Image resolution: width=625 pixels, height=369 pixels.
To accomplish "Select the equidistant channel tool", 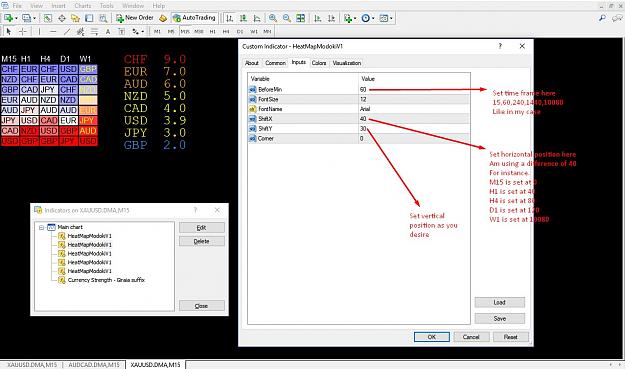I will point(81,31).
